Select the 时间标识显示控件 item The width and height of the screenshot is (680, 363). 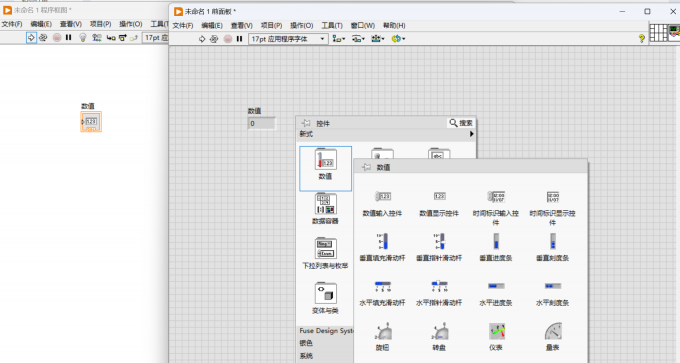(x=552, y=208)
